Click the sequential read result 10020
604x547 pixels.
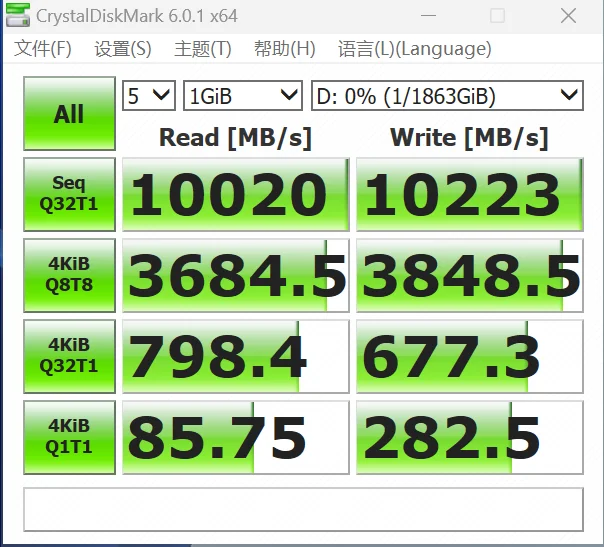click(x=235, y=194)
